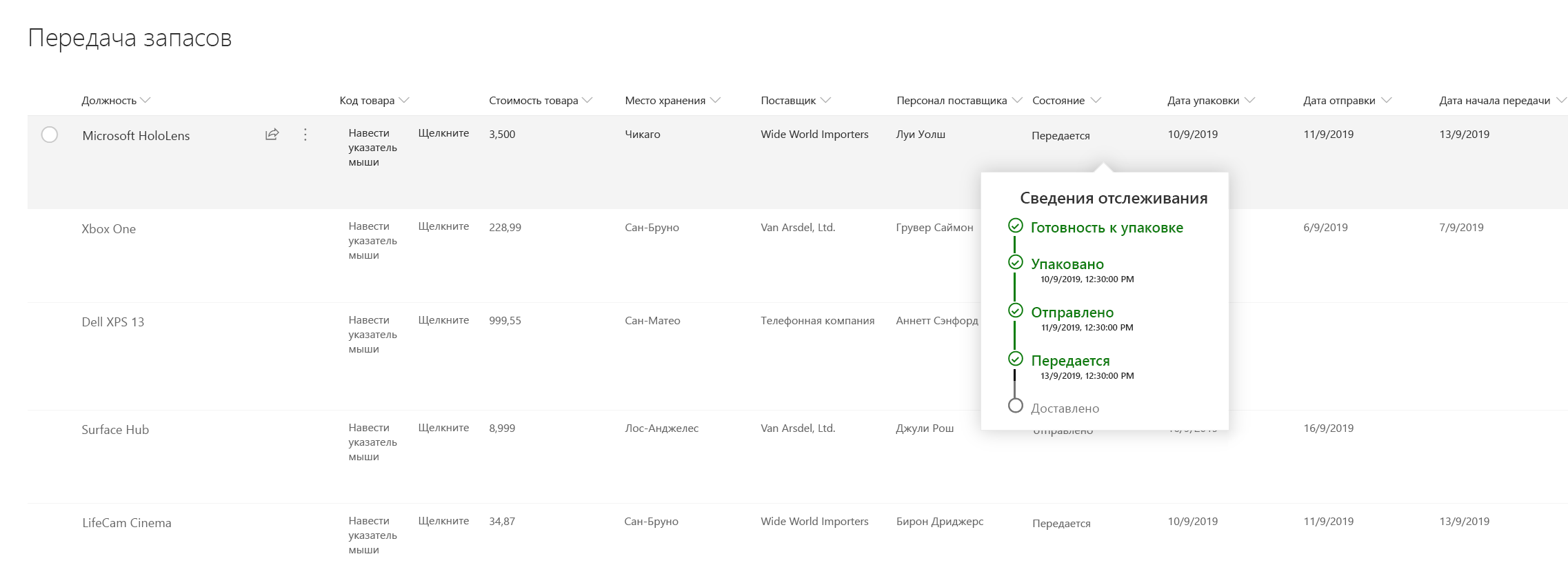This screenshot has width=1568, height=572.
Task: Click the Передается status for LifeCam Cinema
Action: click(x=1061, y=524)
